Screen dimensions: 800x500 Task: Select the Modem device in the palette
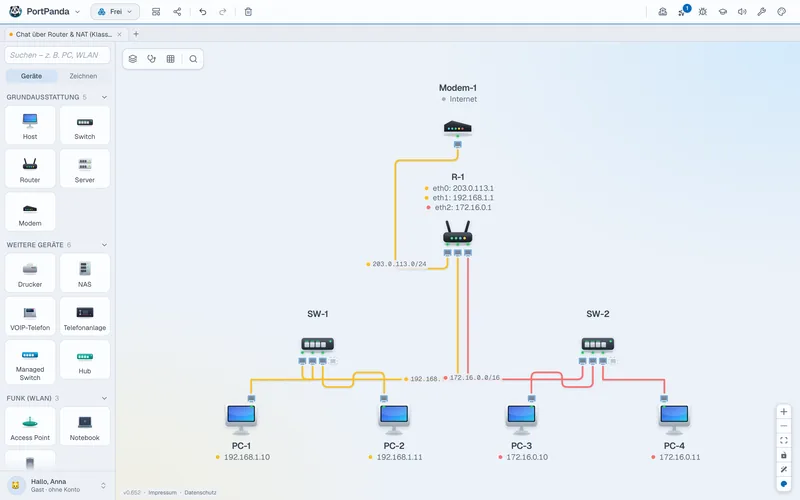[30, 212]
